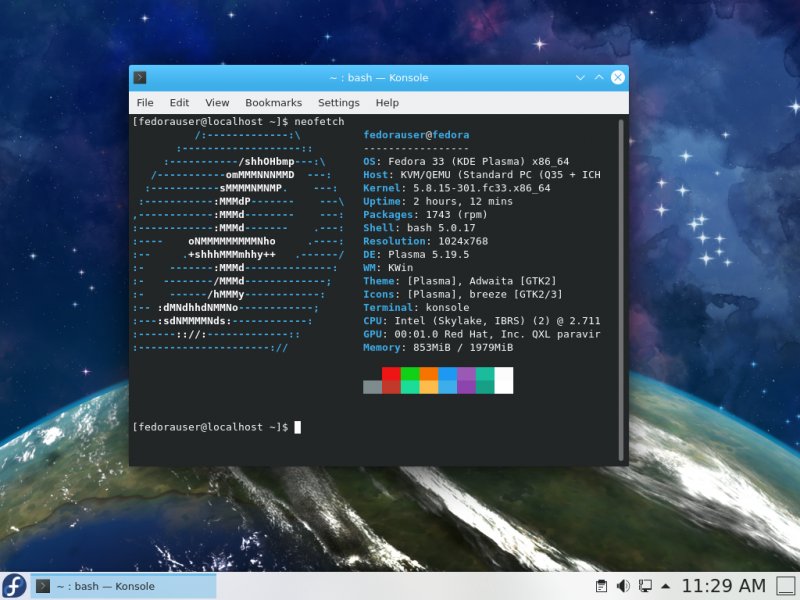Screen dimensions: 800x600
Task: Minimize the Konsole window
Action: (x=580, y=77)
